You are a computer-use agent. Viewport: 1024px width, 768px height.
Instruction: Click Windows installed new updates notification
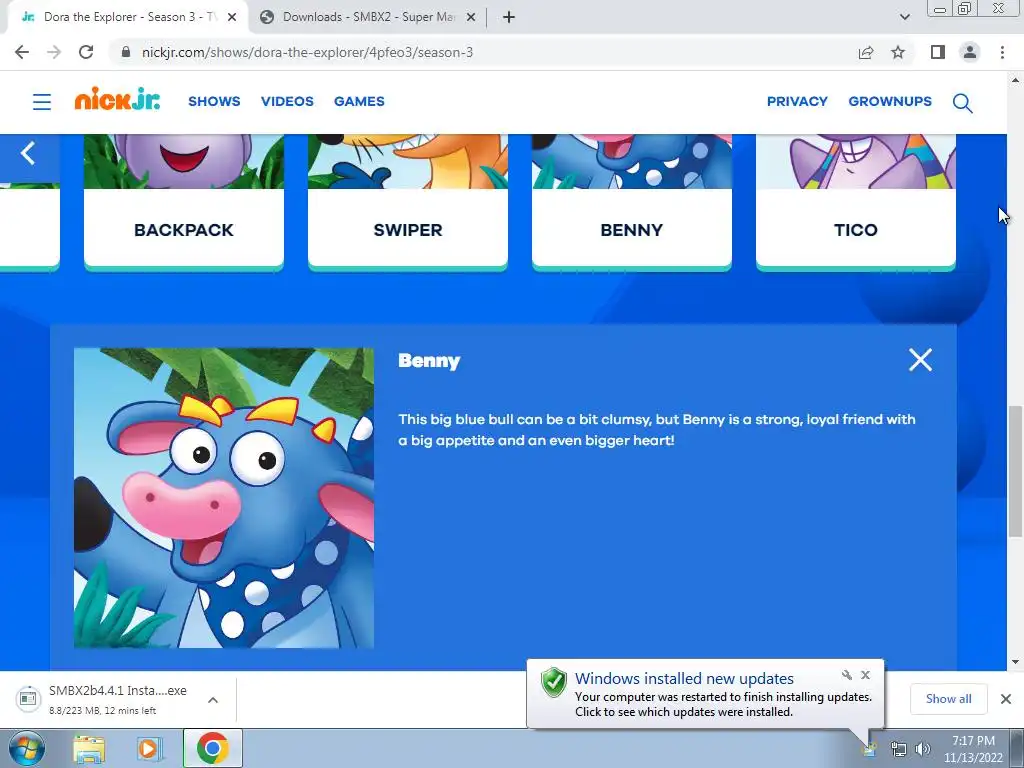coord(705,694)
